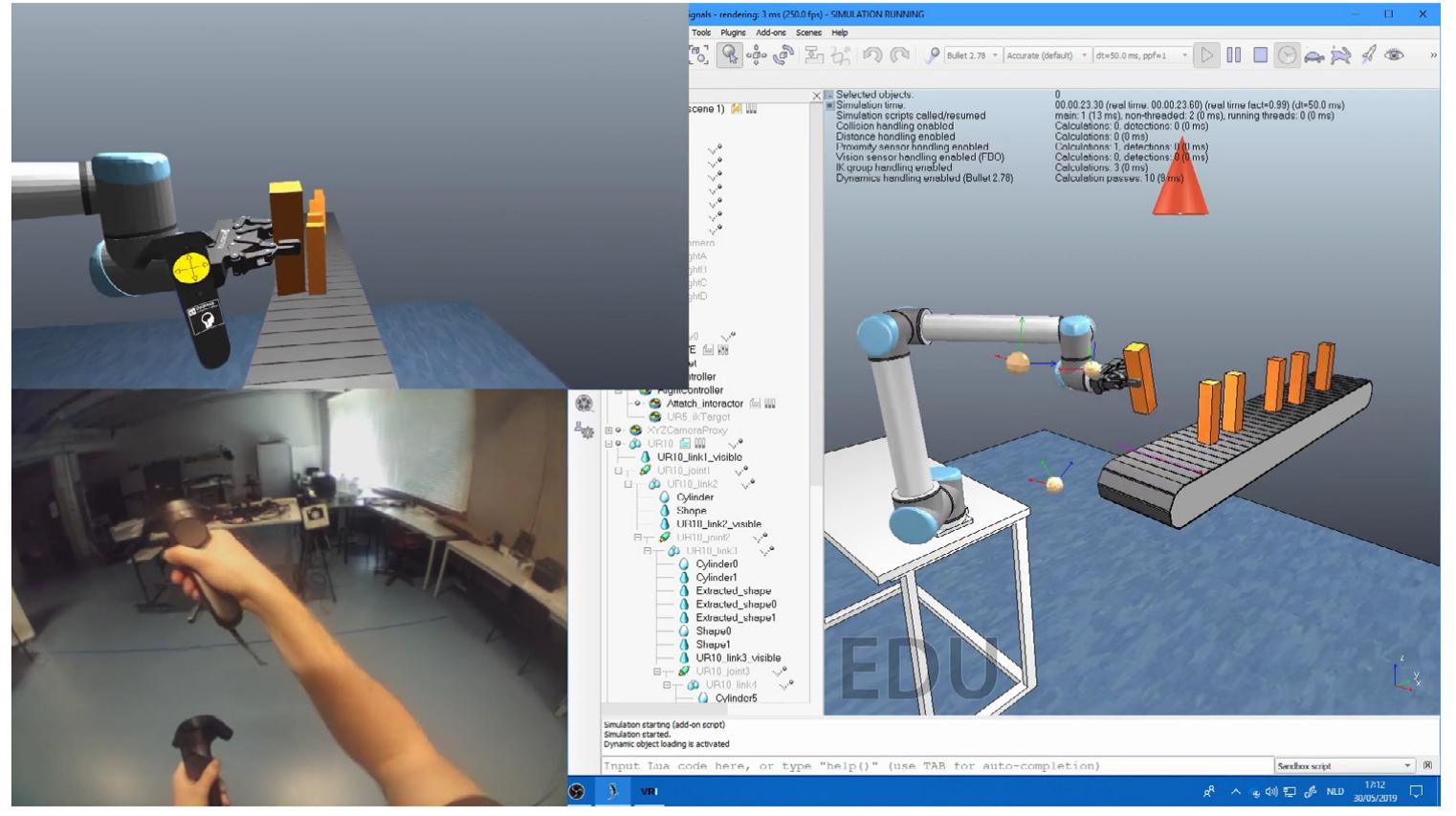The height and width of the screenshot is (816, 1456).
Task: Open the dt=50.0 ms time step dropdown
Action: coord(1141,55)
